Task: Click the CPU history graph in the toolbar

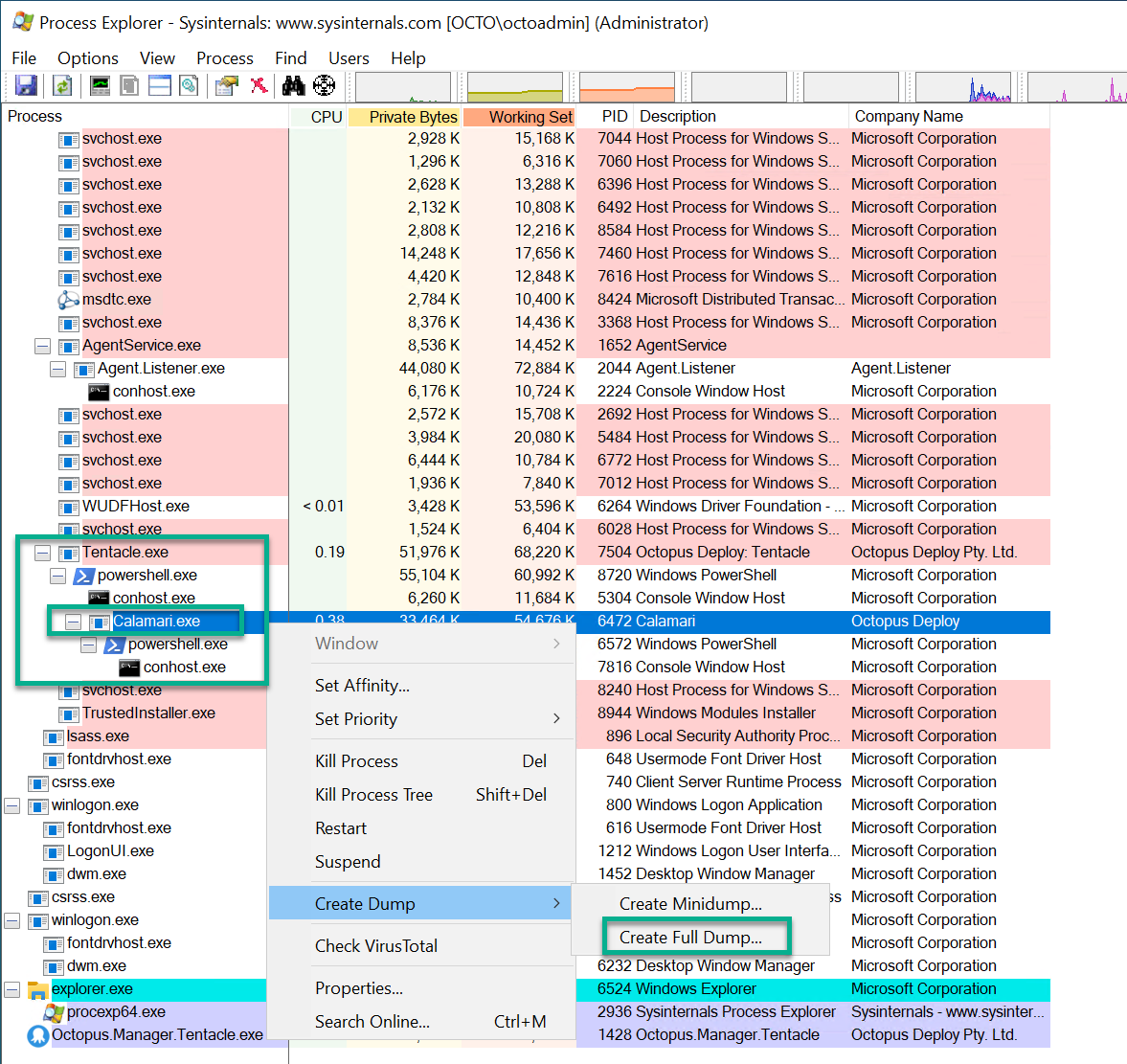Action: [403, 85]
